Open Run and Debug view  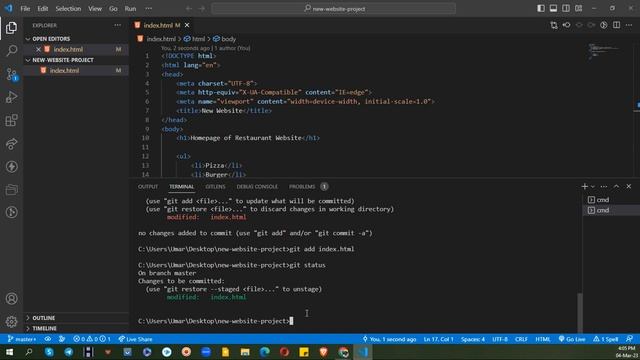11,97
